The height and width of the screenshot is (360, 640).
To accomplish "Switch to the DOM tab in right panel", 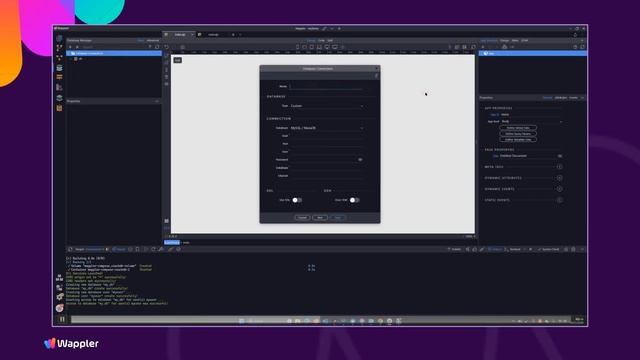I will [524, 40].
